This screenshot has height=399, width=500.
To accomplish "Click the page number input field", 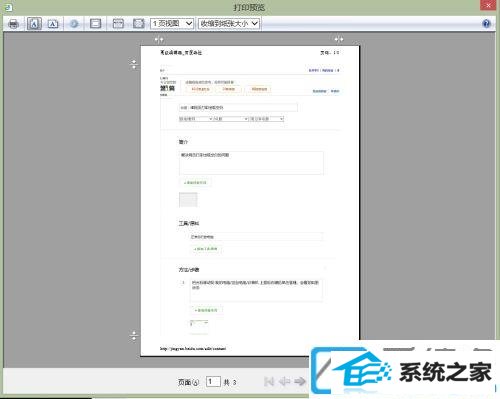I will [x=213, y=381].
